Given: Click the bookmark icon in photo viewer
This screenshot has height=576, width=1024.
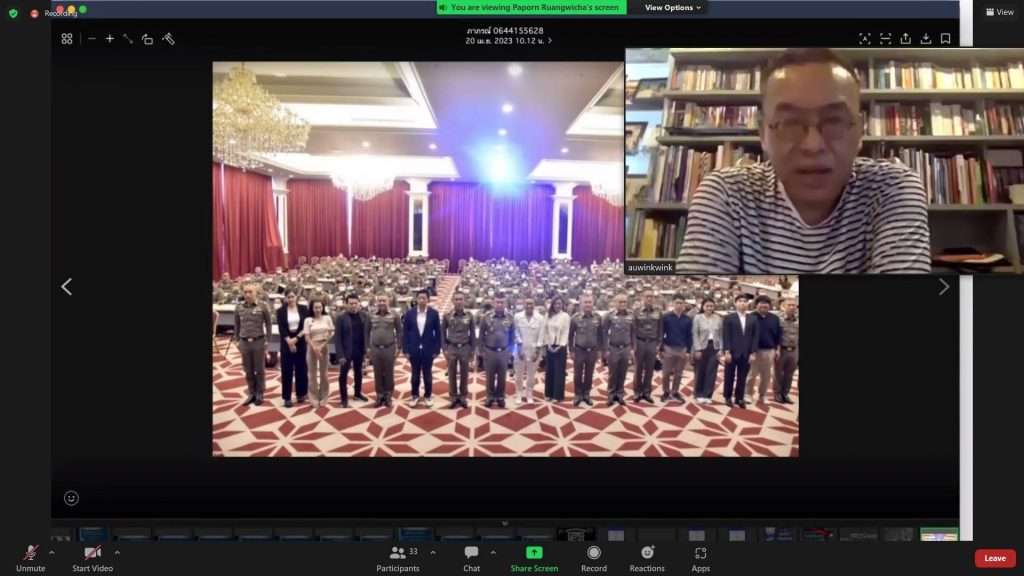Looking at the screenshot, I should [x=945, y=39].
